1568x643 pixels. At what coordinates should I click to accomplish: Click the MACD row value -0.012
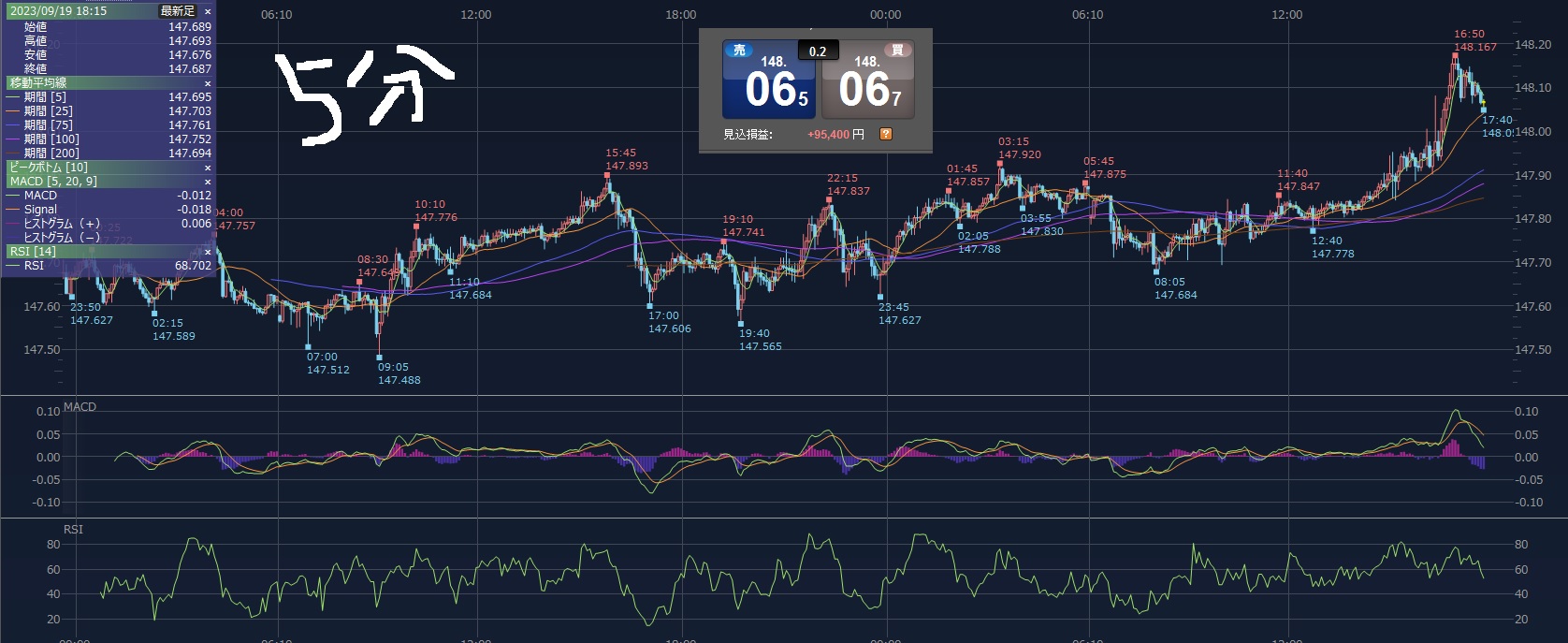click(195, 196)
